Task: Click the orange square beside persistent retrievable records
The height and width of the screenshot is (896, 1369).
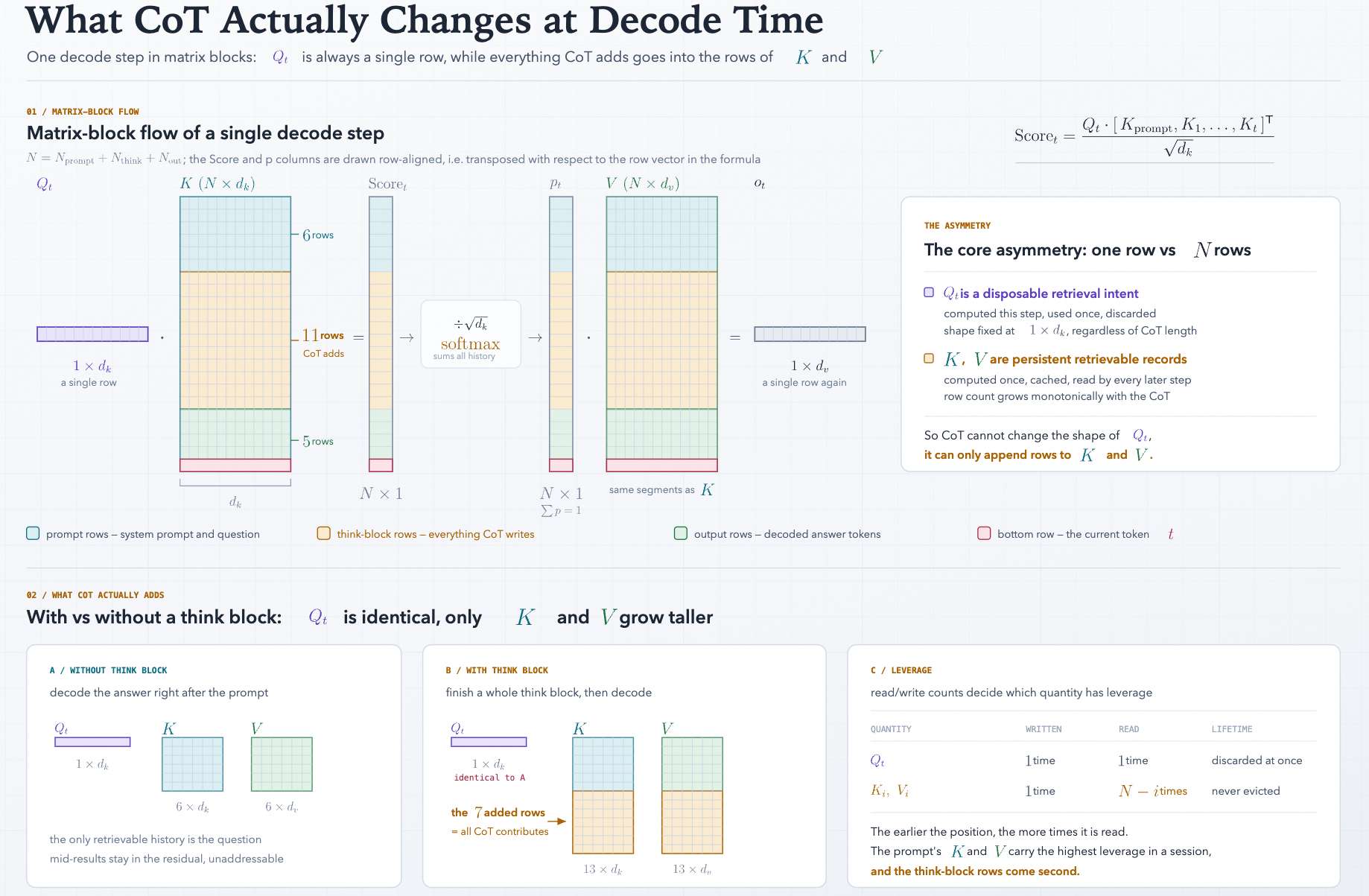Action: 929,358
